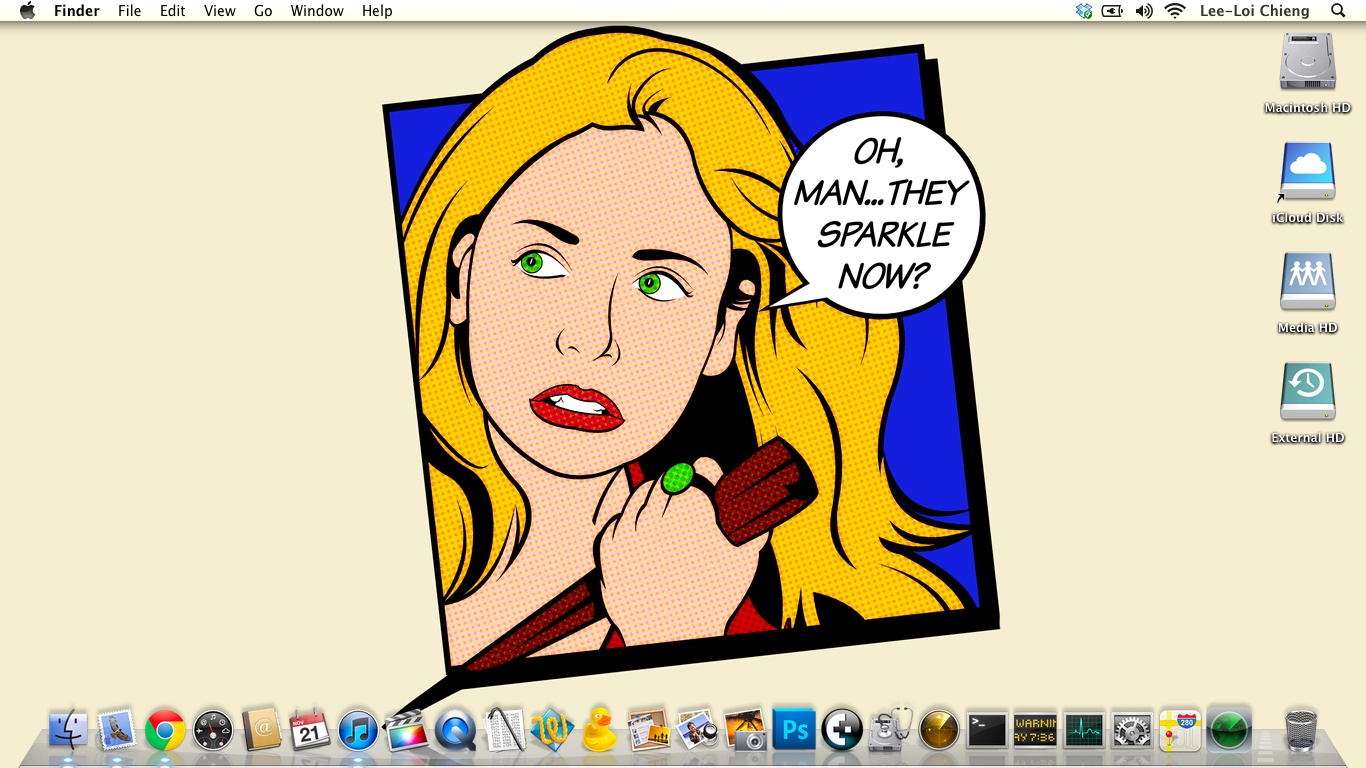Open the Window menu
This screenshot has width=1366, height=768.
click(x=318, y=11)
